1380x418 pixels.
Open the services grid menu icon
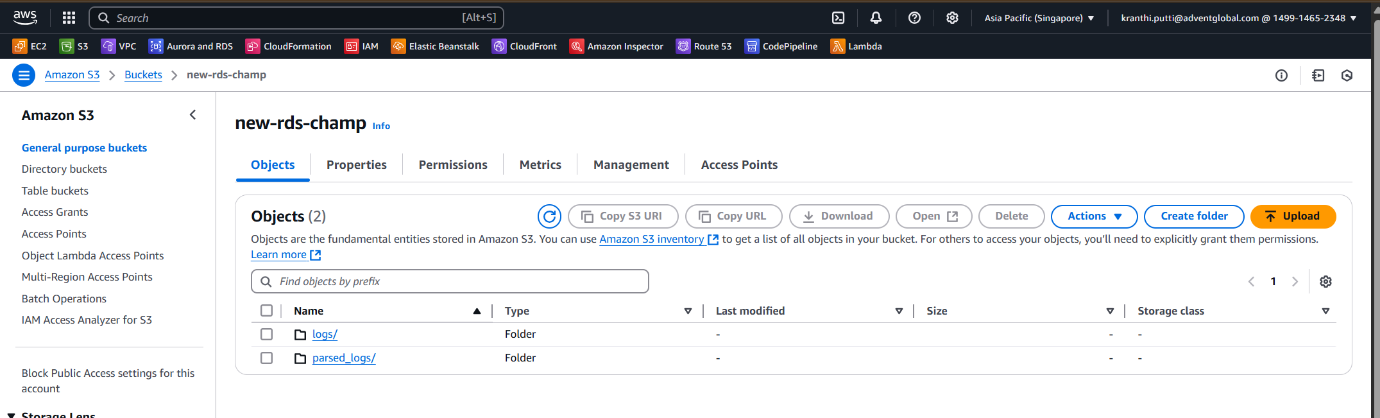click(69, 18)
